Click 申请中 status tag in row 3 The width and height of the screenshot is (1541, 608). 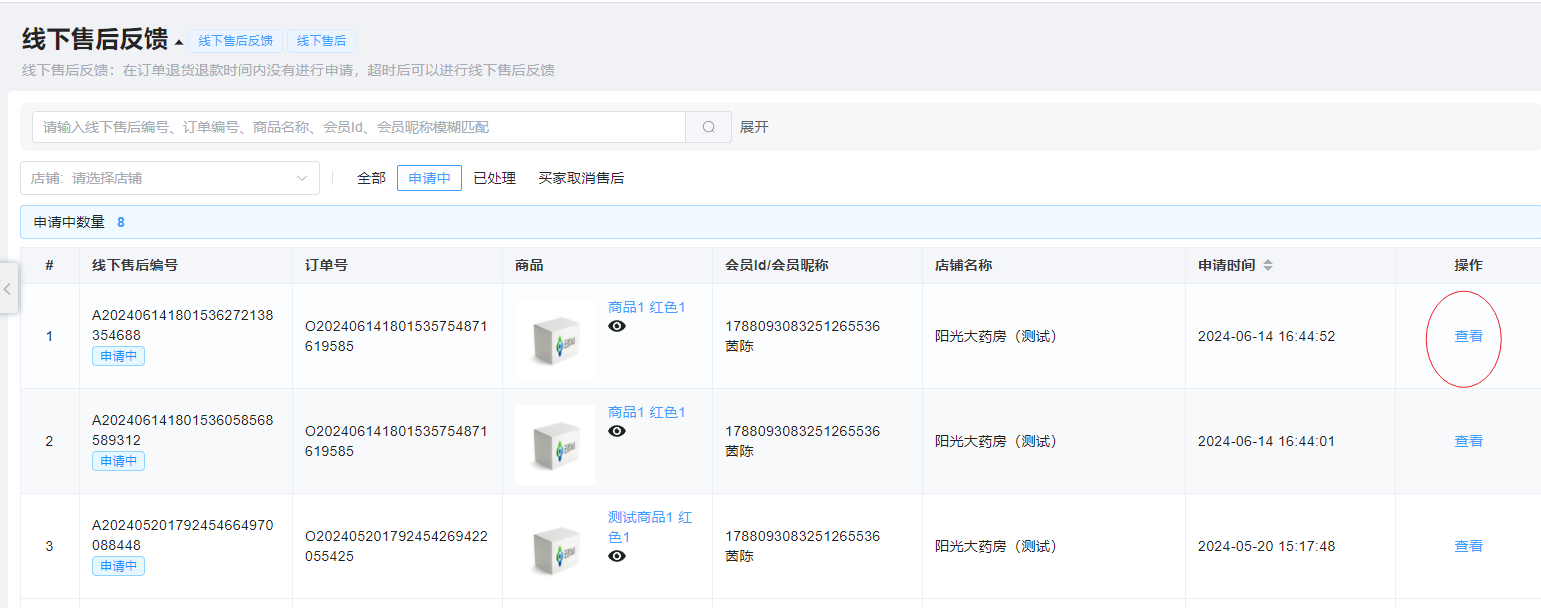click(118, 566)
